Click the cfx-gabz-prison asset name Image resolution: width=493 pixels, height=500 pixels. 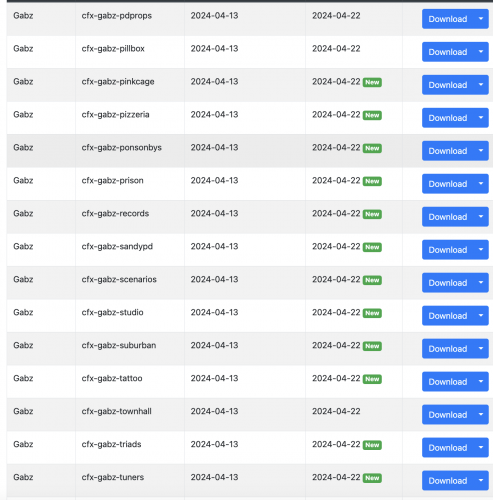tap(112, 181)
